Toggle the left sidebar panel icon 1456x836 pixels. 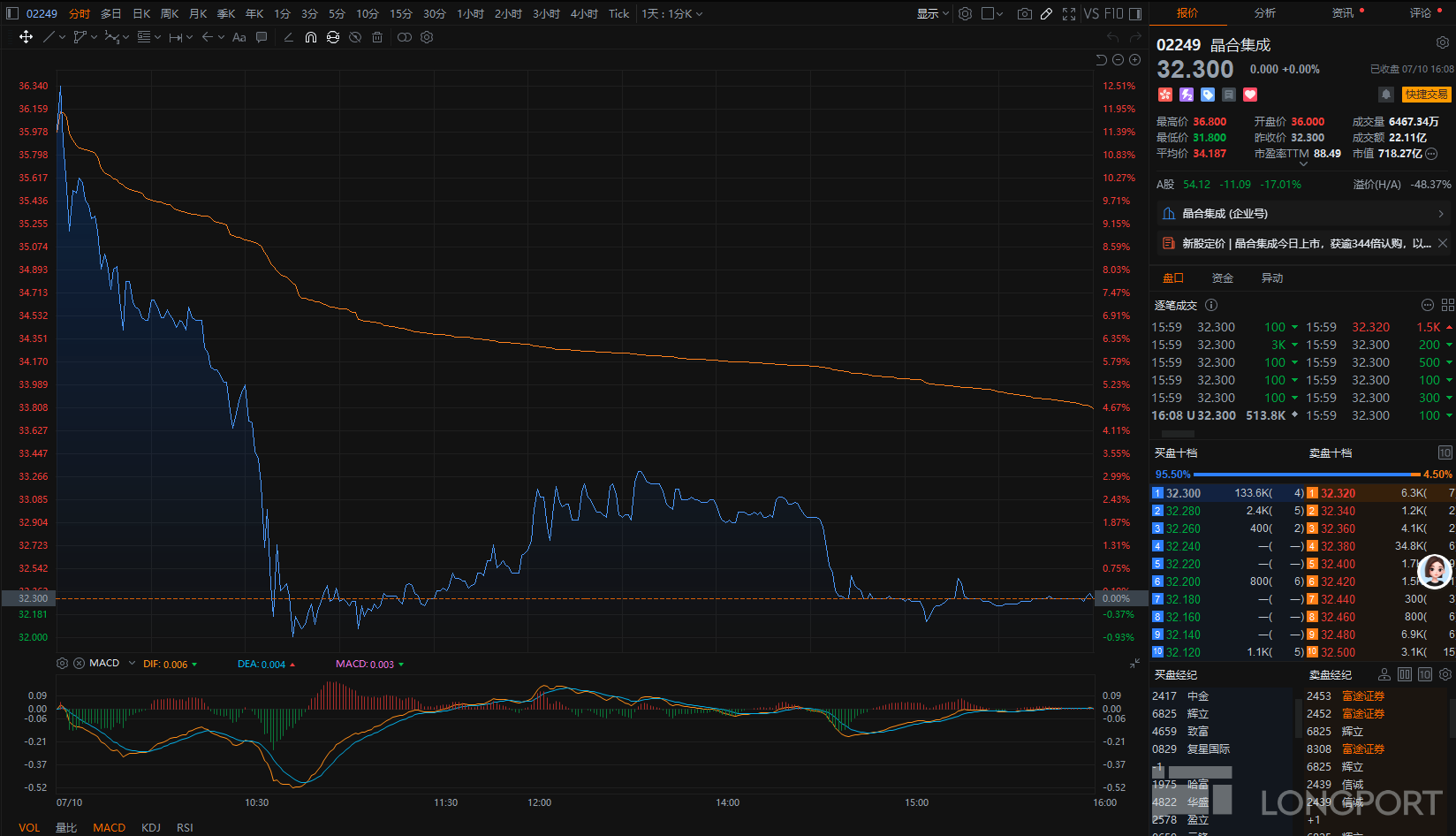pos(12,13)
